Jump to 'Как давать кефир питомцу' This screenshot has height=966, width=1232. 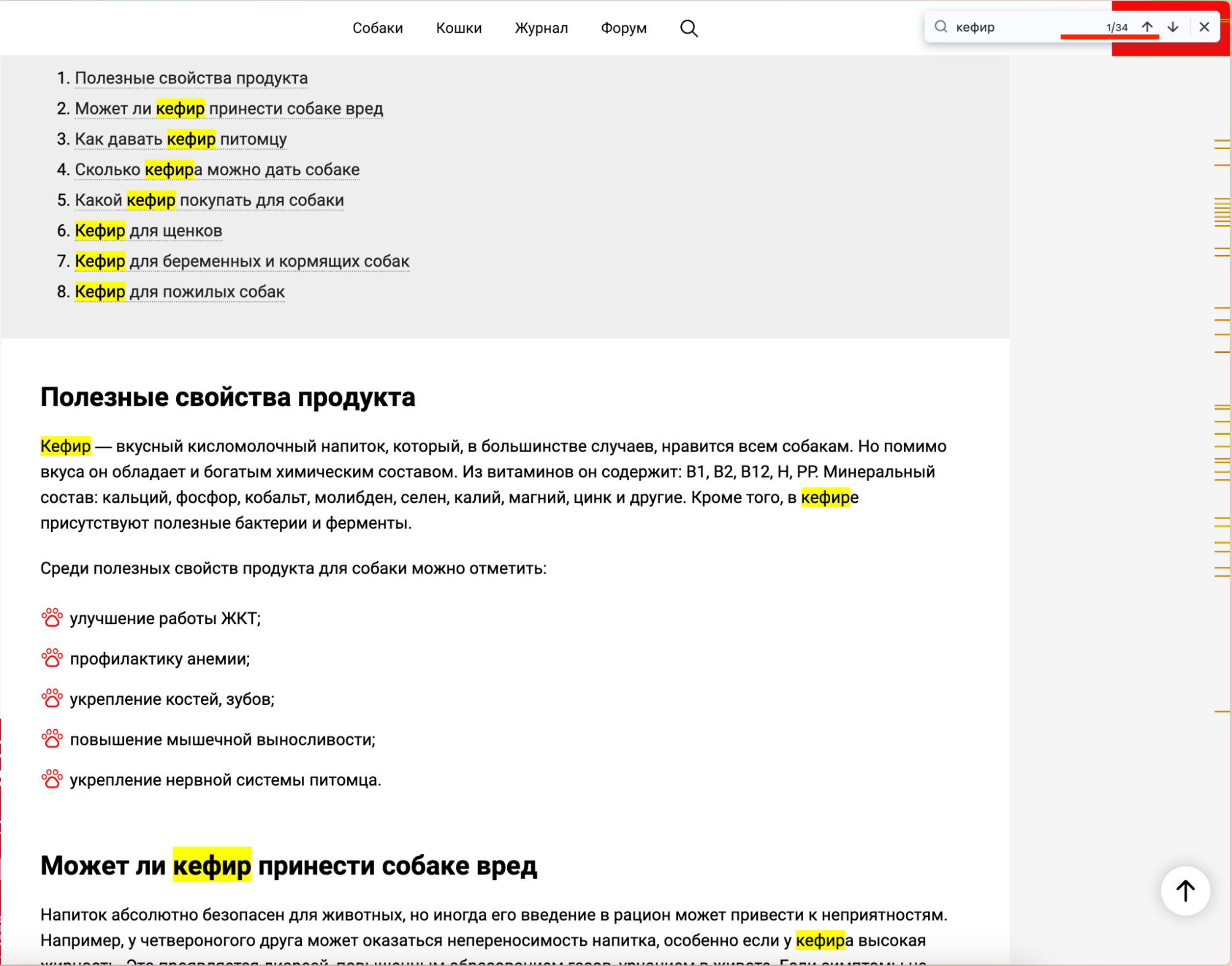[x=181, y=139]
